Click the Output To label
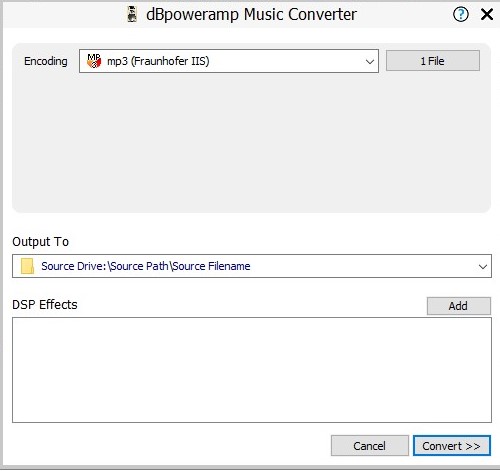This screenshot has width=500, height=471. click(x=41, y=242)
